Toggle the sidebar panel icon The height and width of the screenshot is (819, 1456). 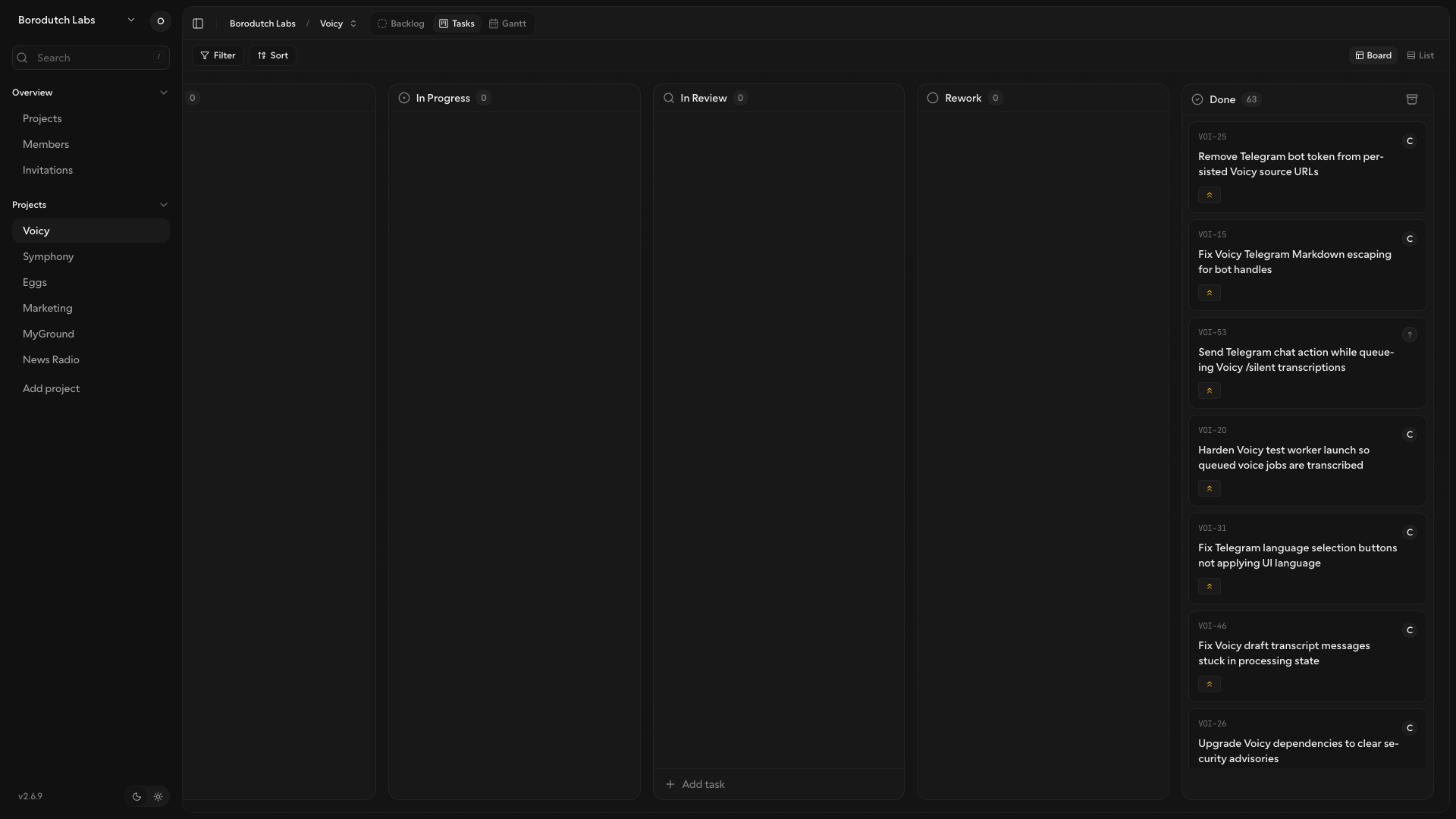(198, 24)
